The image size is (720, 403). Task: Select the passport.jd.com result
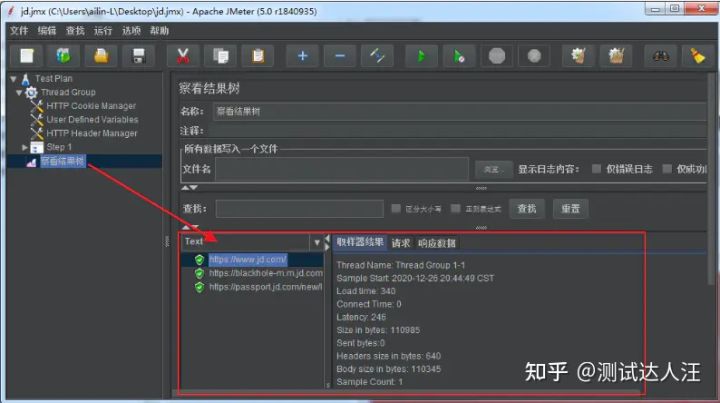pos(265,287)
